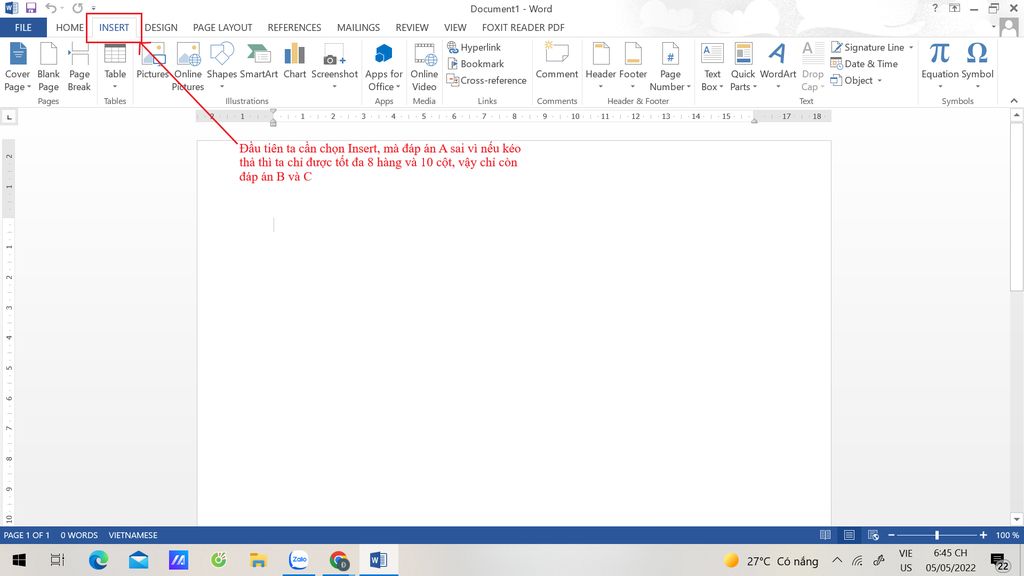
Task: Open the Footer menu
Action: click(x=633, y=67)
